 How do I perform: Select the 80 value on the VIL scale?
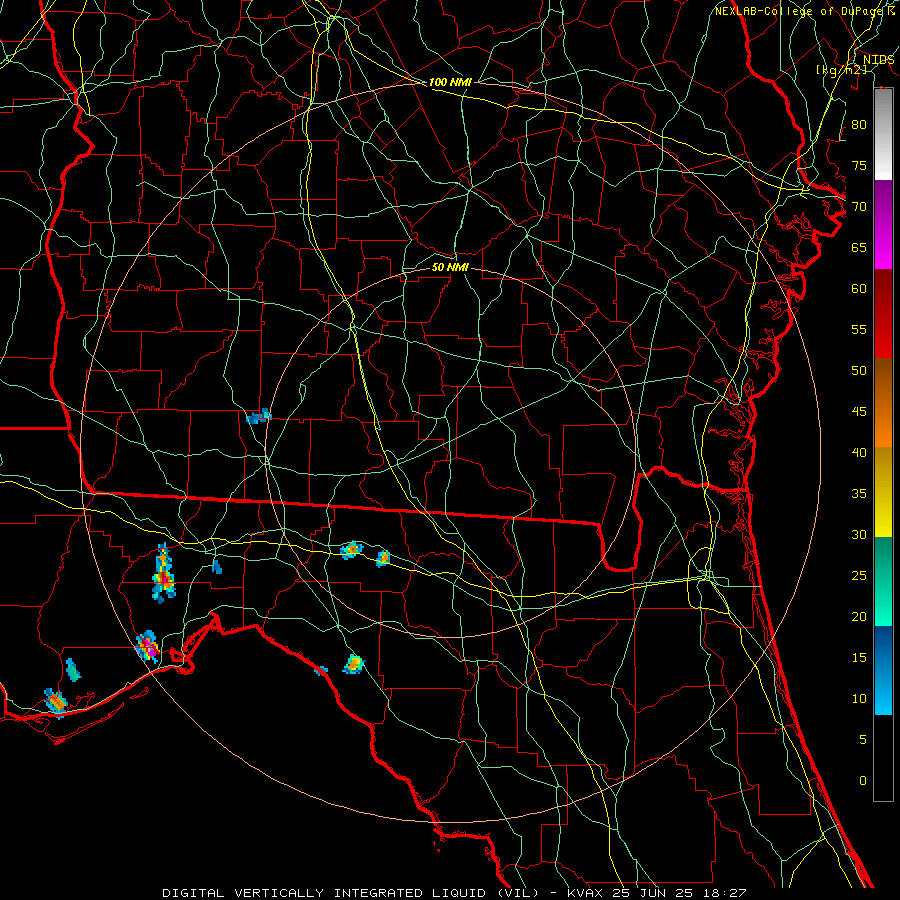coord(859,125)
